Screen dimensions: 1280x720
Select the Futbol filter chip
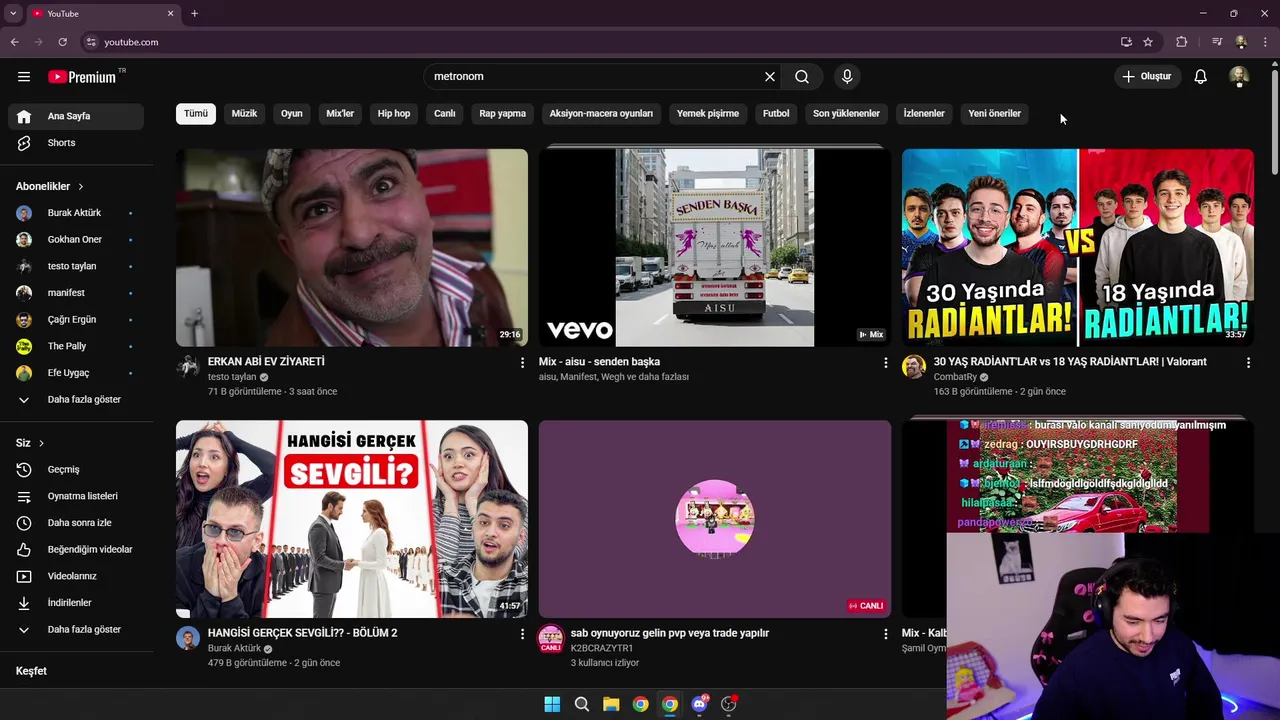[776, 114]
